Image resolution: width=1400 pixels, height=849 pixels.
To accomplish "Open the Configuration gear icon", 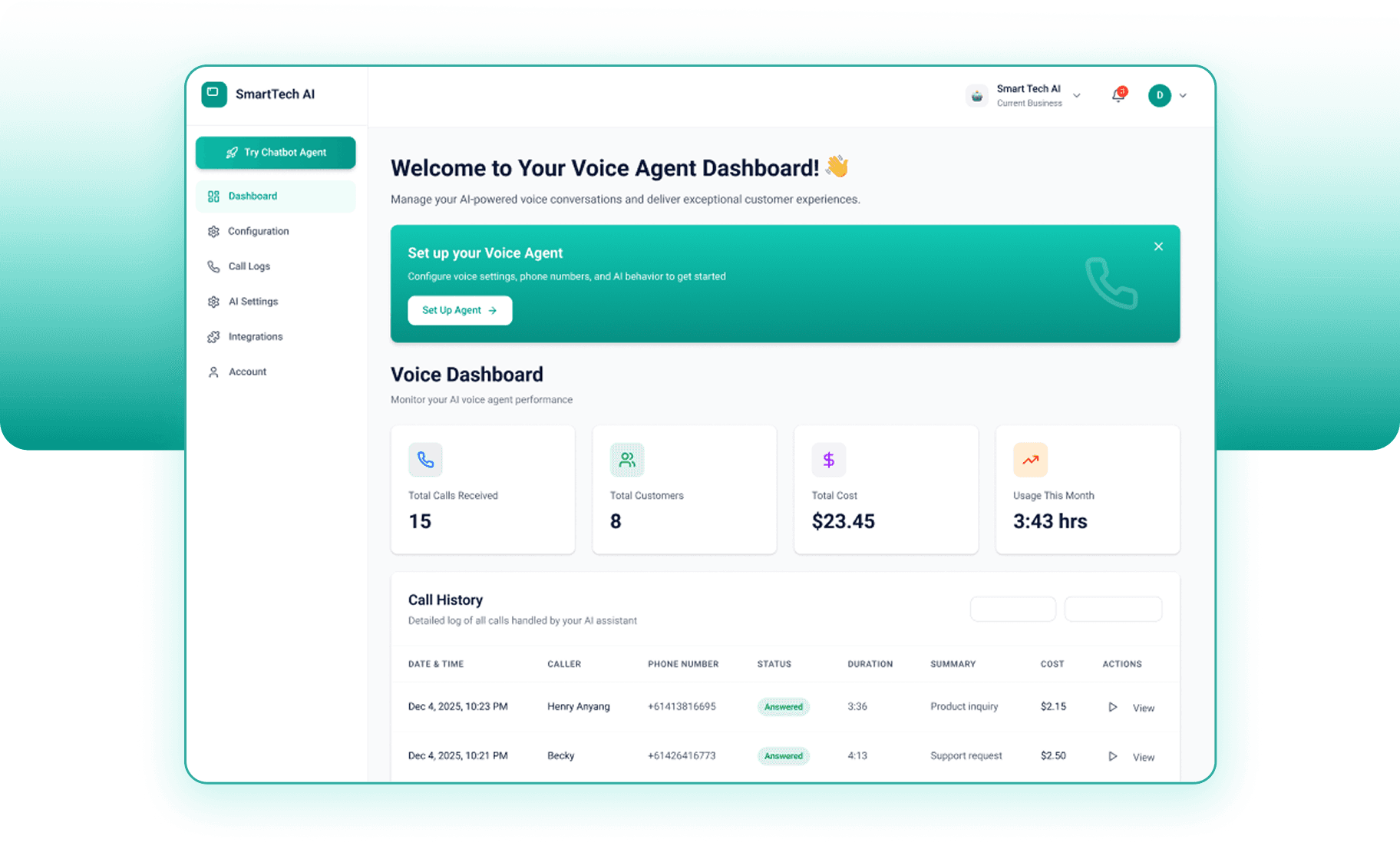I will coord(213,231).
